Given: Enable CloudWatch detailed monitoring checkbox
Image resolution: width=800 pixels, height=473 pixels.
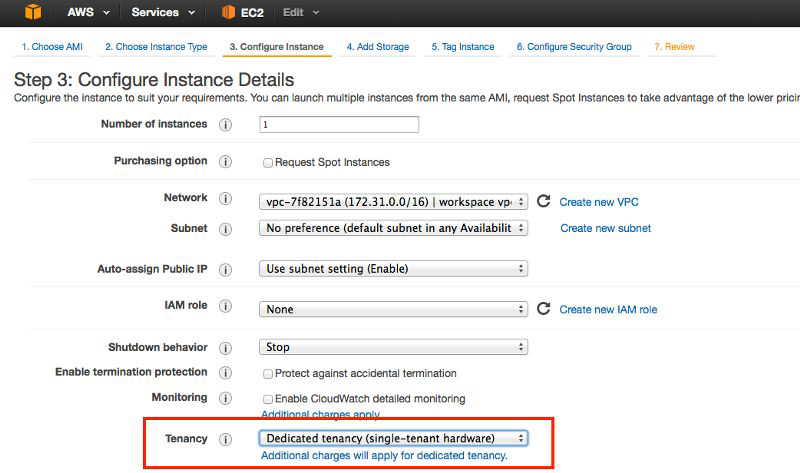Looking at the screenshot, I should (x=268, y=398).
